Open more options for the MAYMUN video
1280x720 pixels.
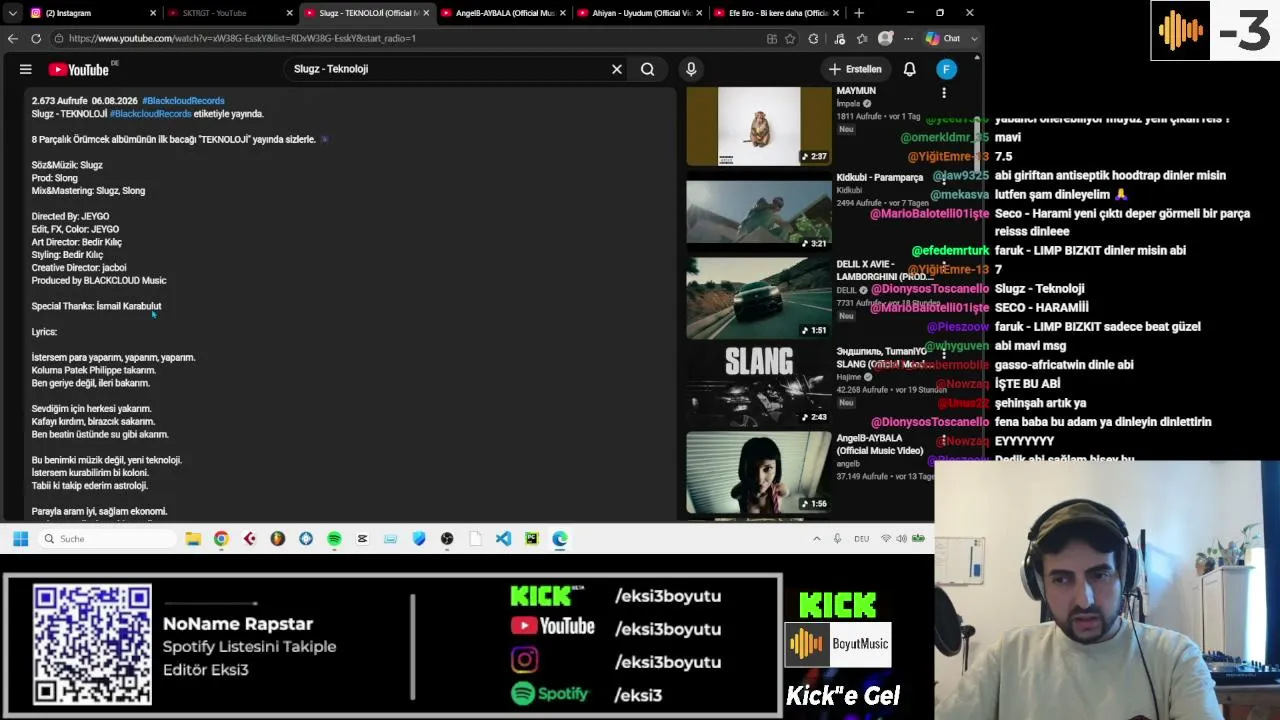pyautogui.click(x=943, y=93)
